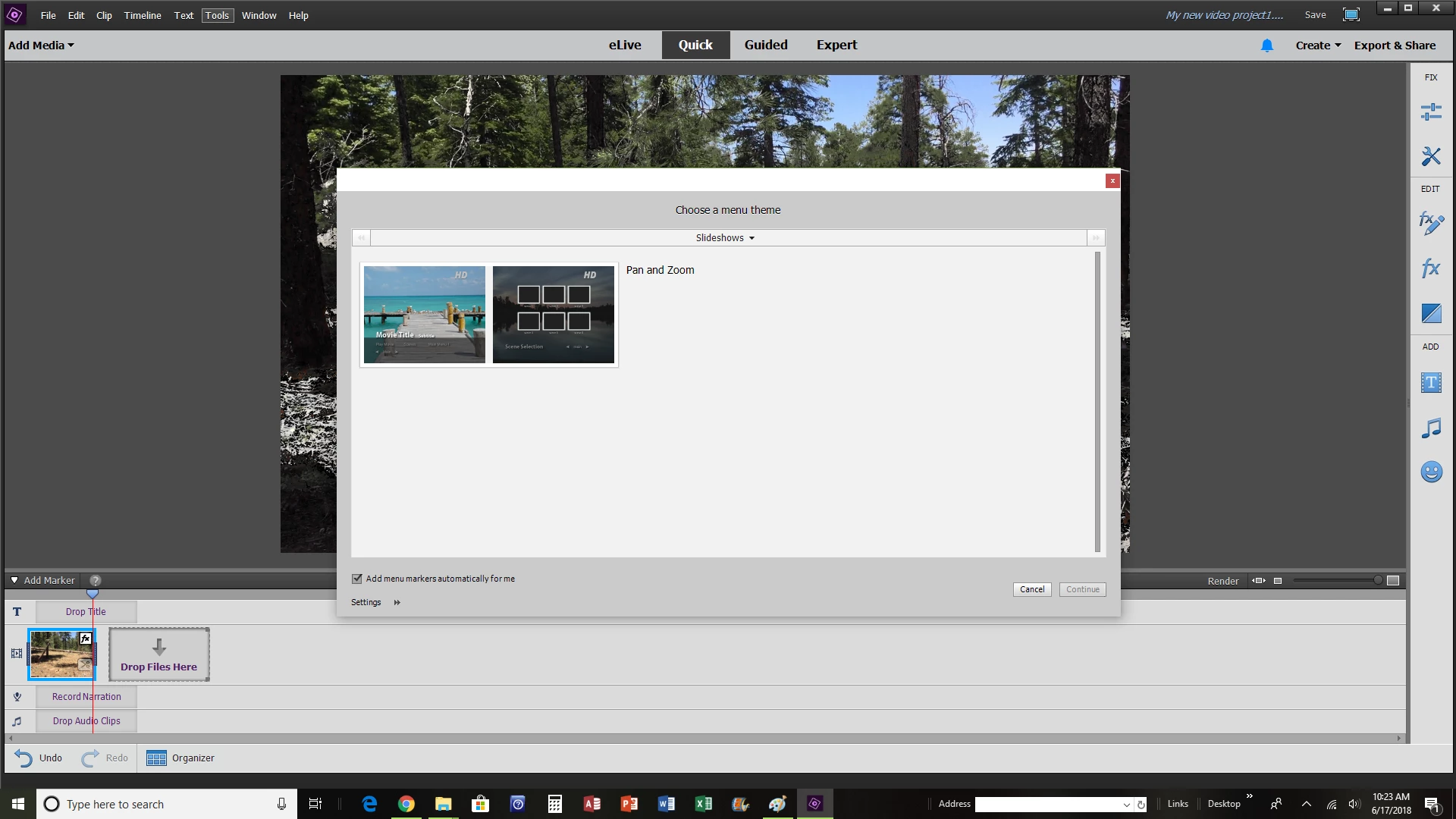
Task: Open the Adjustments panel icon
Action: click(1430, 112)
